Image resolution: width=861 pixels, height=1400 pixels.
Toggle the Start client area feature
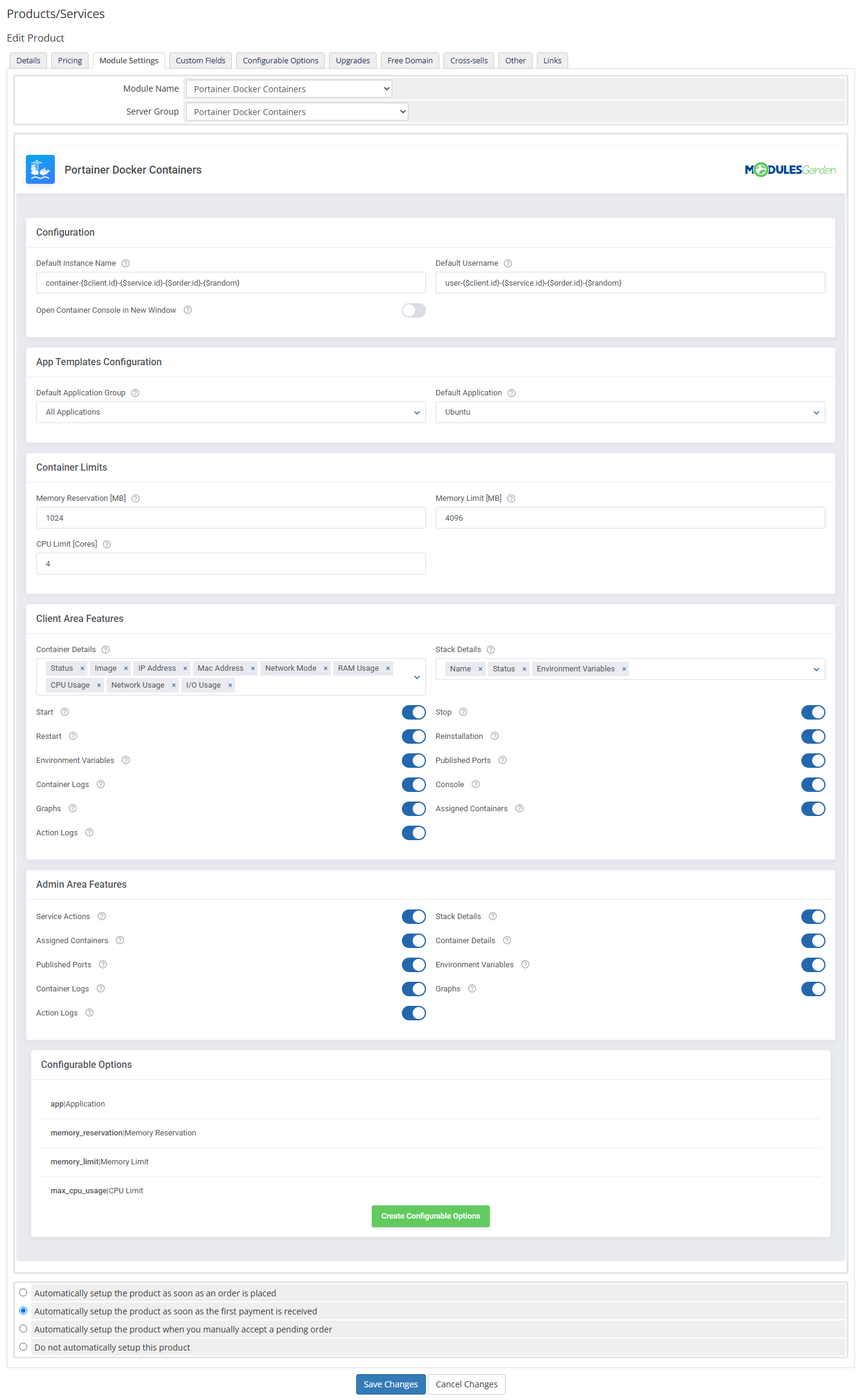point(414,712)
